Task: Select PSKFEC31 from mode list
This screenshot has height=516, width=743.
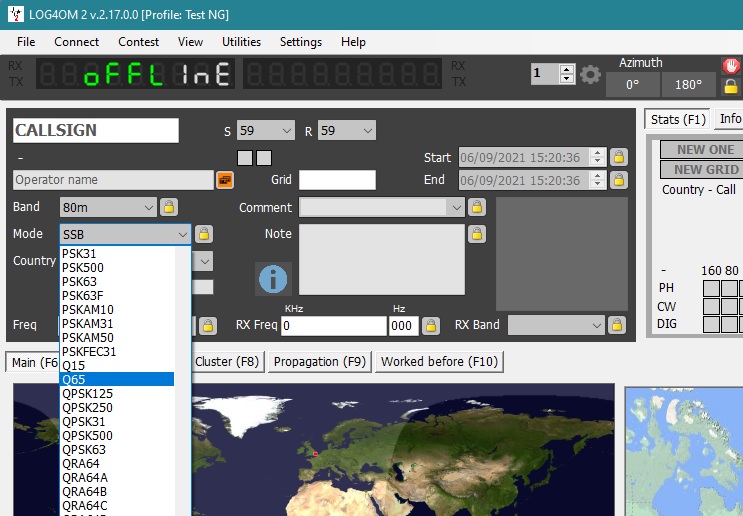Action: (118, 352)
